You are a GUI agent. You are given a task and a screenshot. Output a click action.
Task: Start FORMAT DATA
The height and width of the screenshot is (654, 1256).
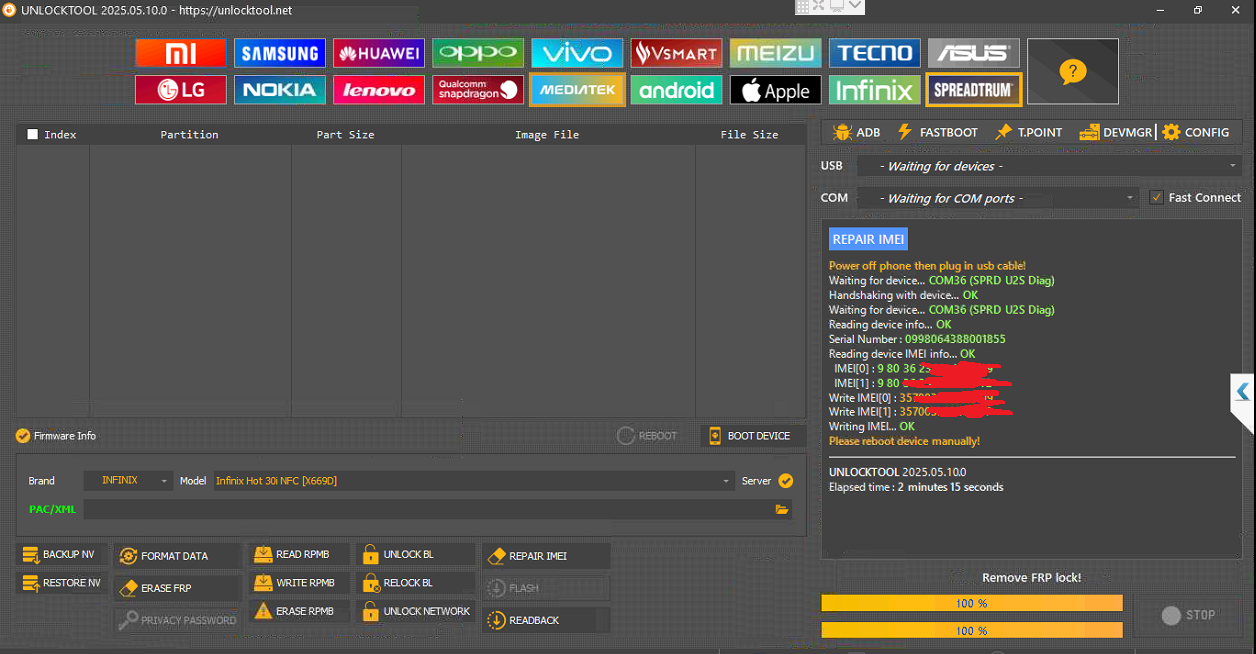[x=176, y=556]
